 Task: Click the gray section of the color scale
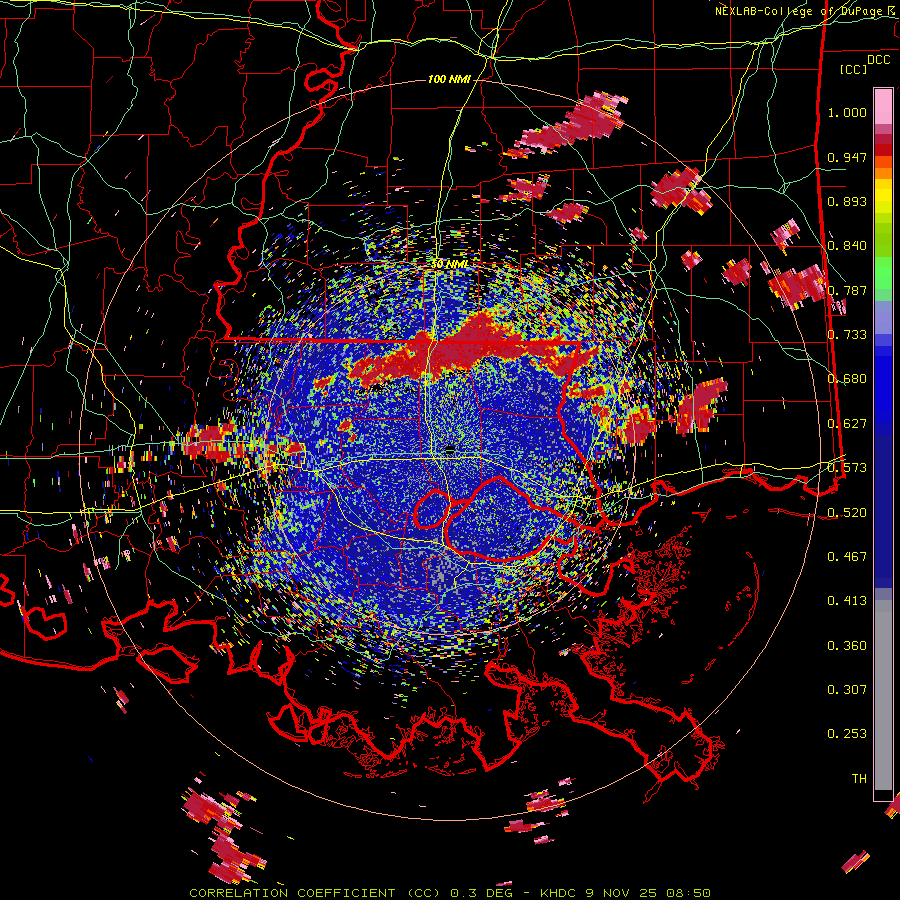coord(883,695)
